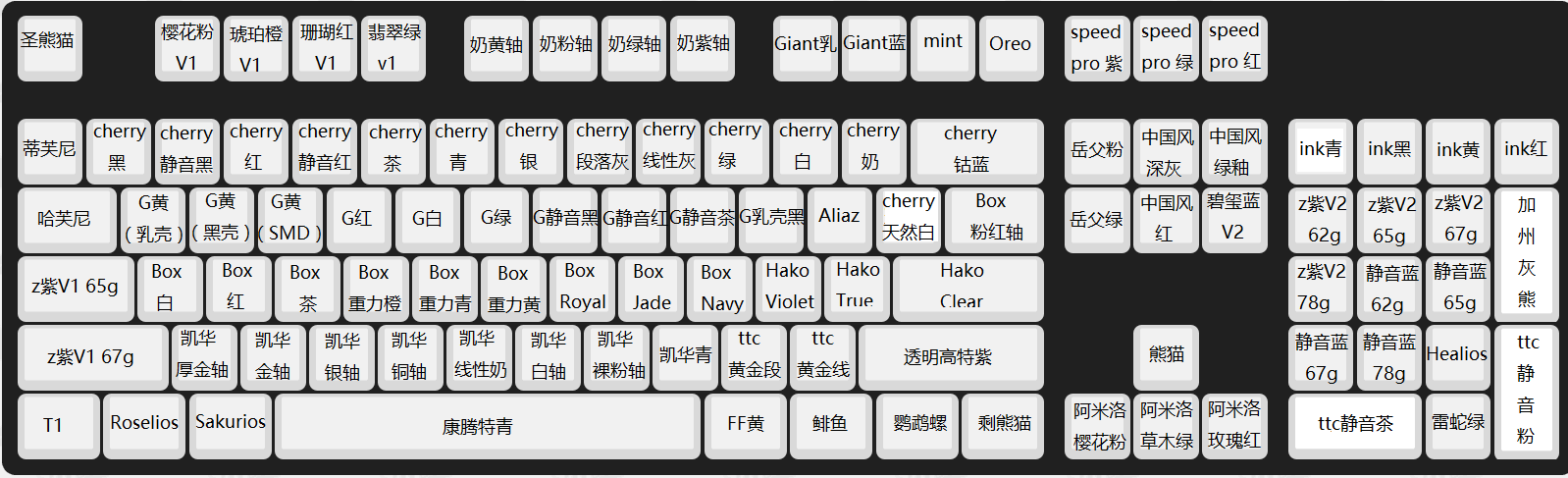
Task: Select the FF黄 key
Action: coord(745,425)
